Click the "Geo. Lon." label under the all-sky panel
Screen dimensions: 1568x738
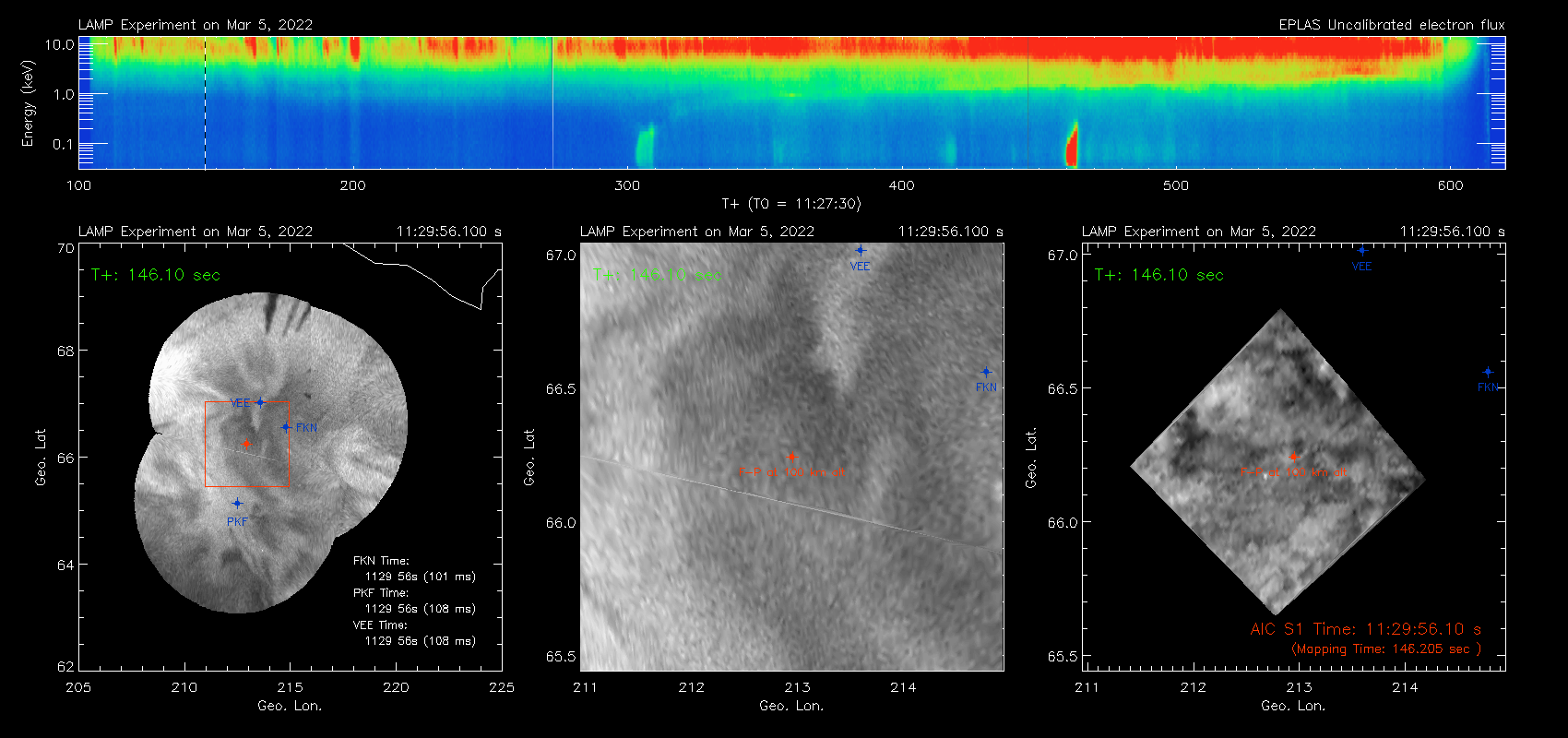pos(290,706)
